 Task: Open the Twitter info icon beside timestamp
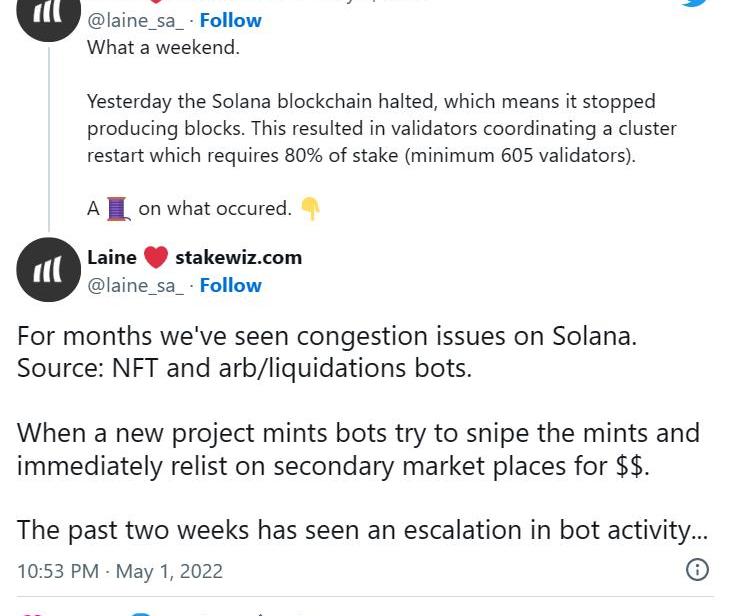(697, 570)
